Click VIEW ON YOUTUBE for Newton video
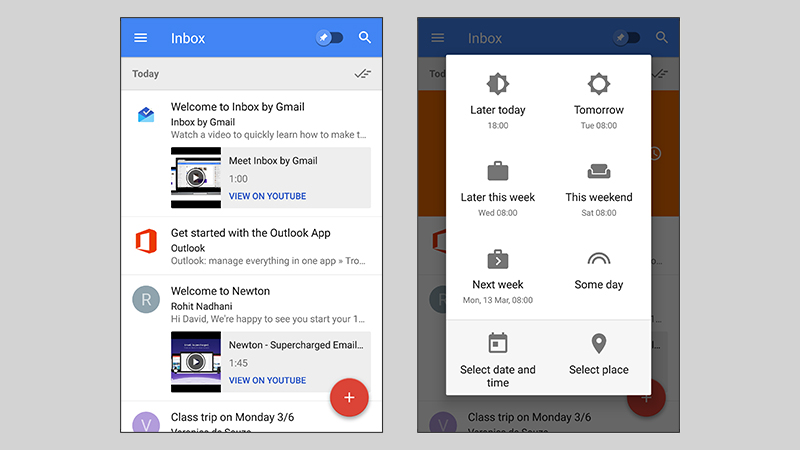 point(267,380)
